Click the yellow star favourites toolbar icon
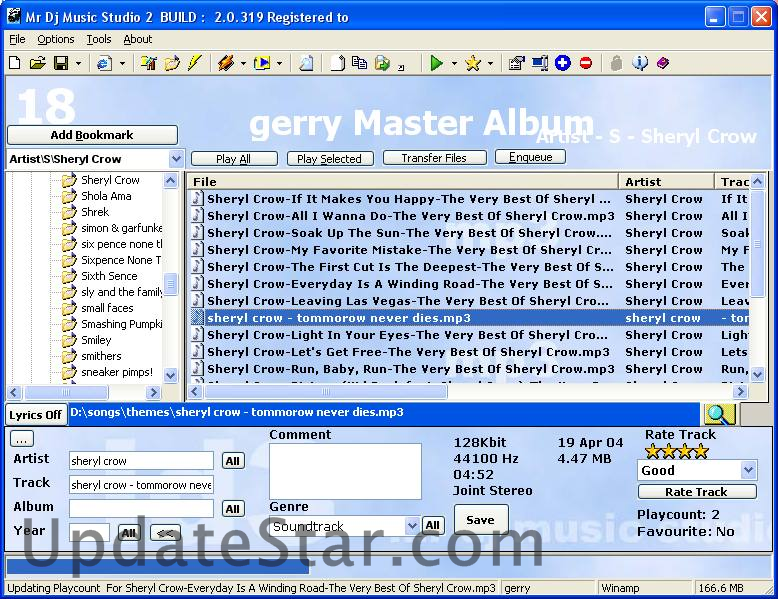Viewport: 778px width, 599px height. point(473,63)
